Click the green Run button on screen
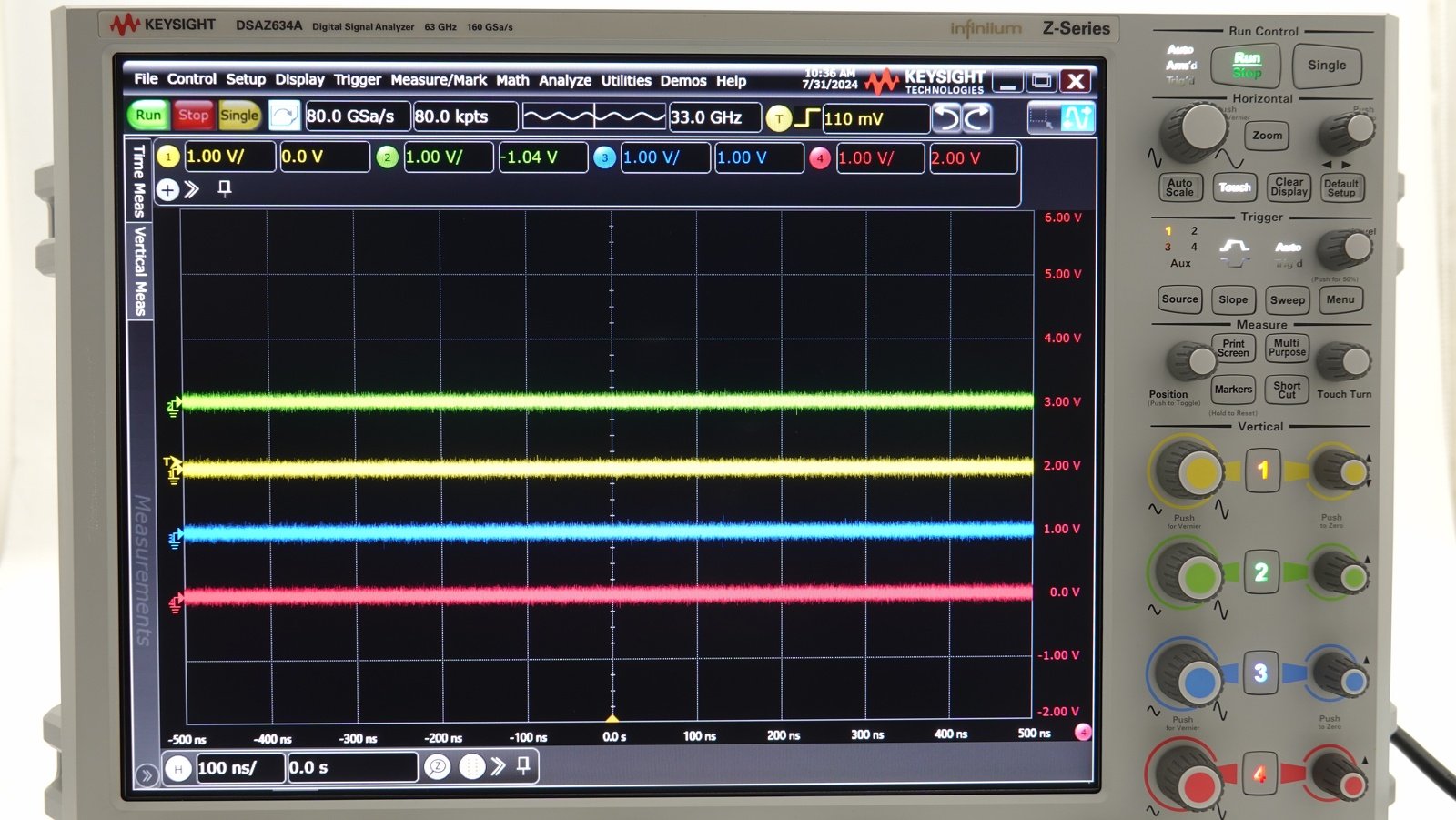1456x820 pixels. 148,116
